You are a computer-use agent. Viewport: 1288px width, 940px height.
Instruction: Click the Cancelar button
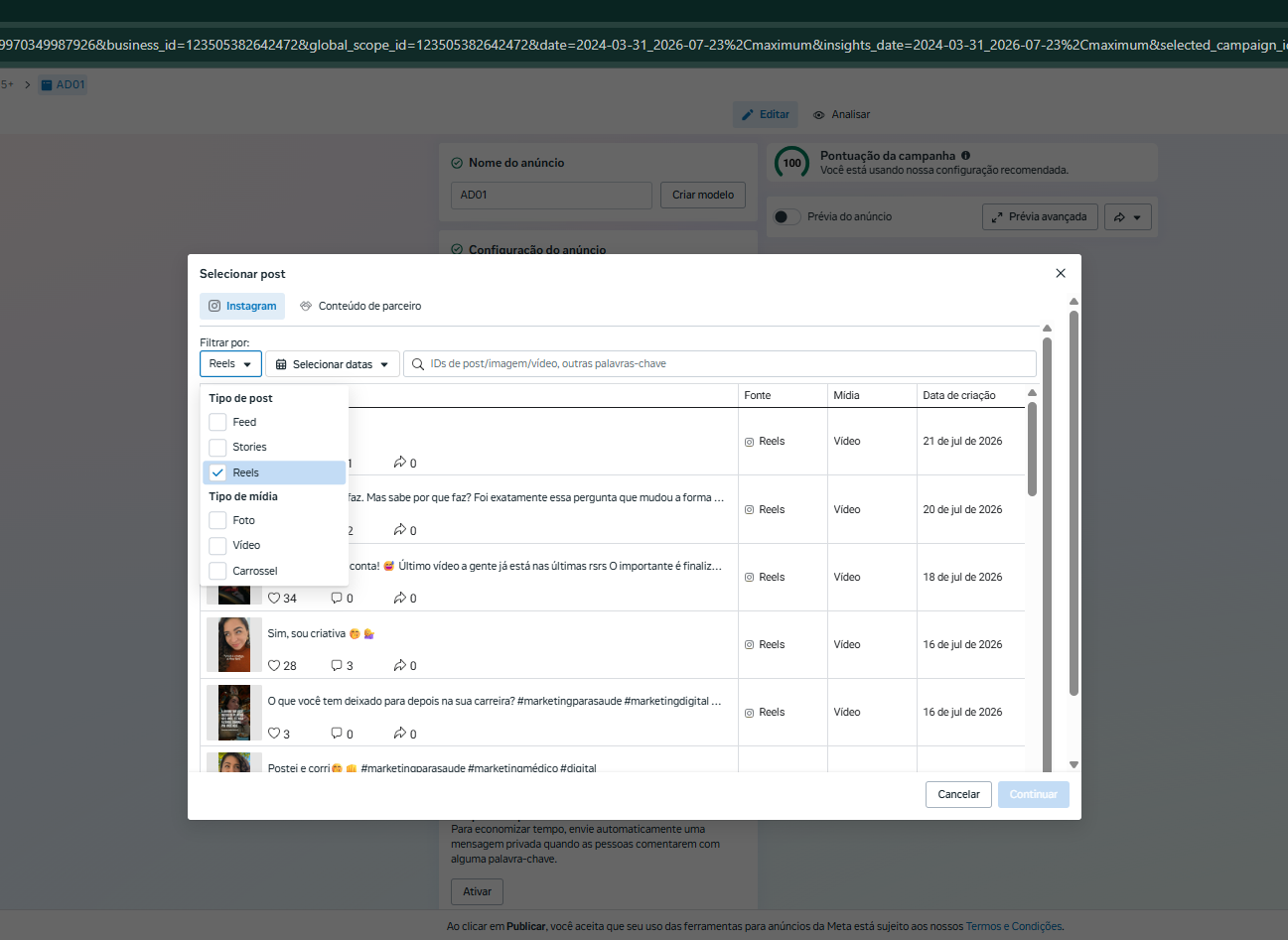[959, 794]
